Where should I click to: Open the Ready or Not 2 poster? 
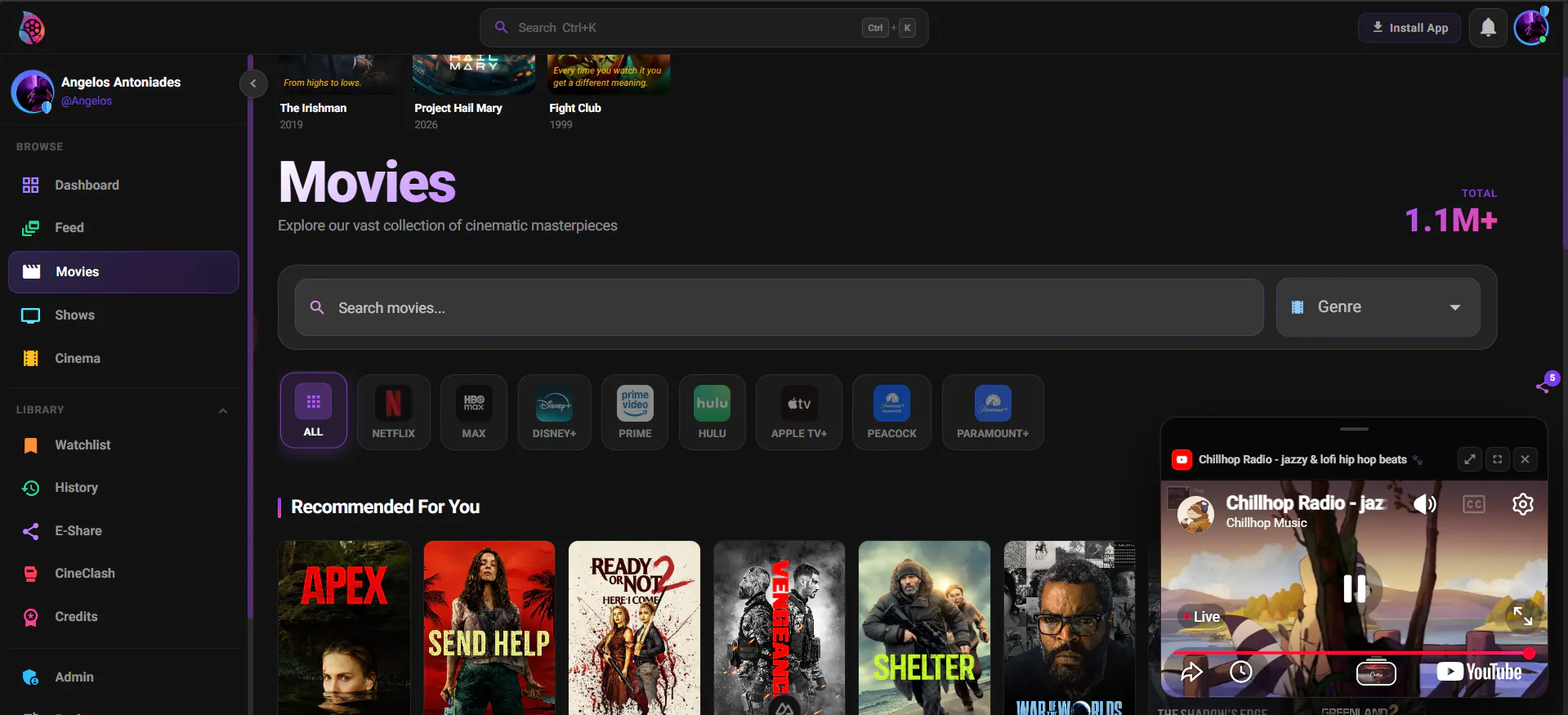634,628
